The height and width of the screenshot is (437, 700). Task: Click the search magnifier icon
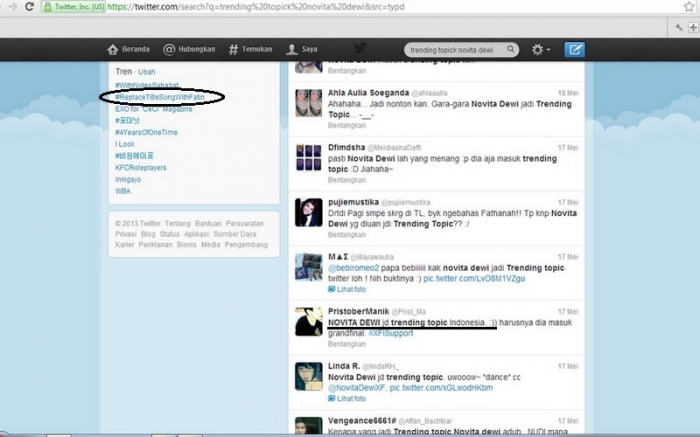click(x=510, y=49)
